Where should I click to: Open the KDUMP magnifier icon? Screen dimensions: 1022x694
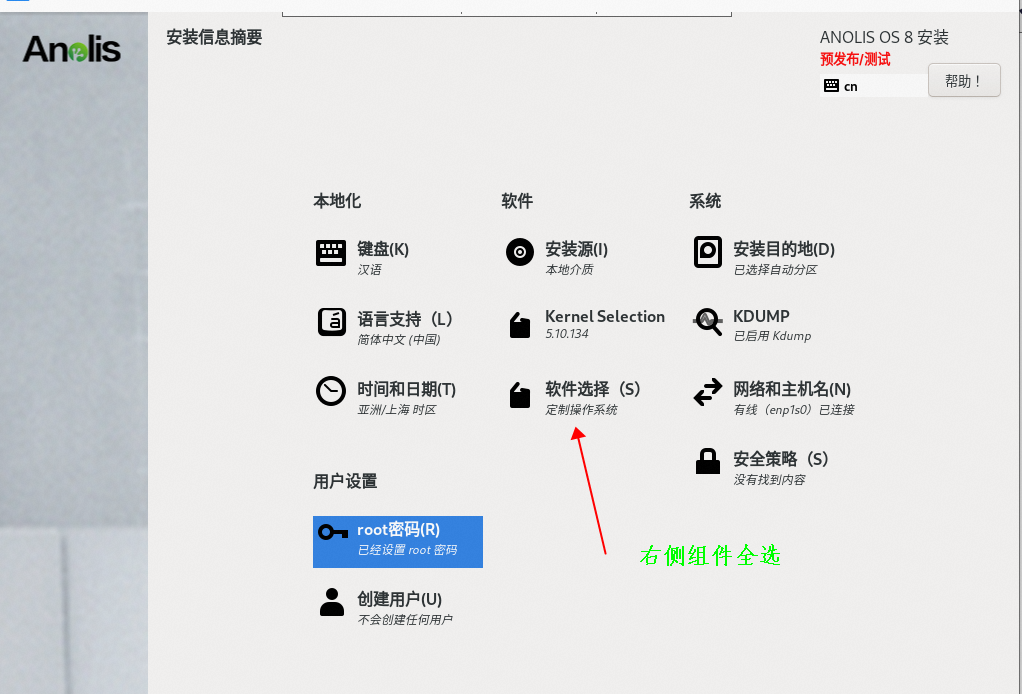point(707,322)
